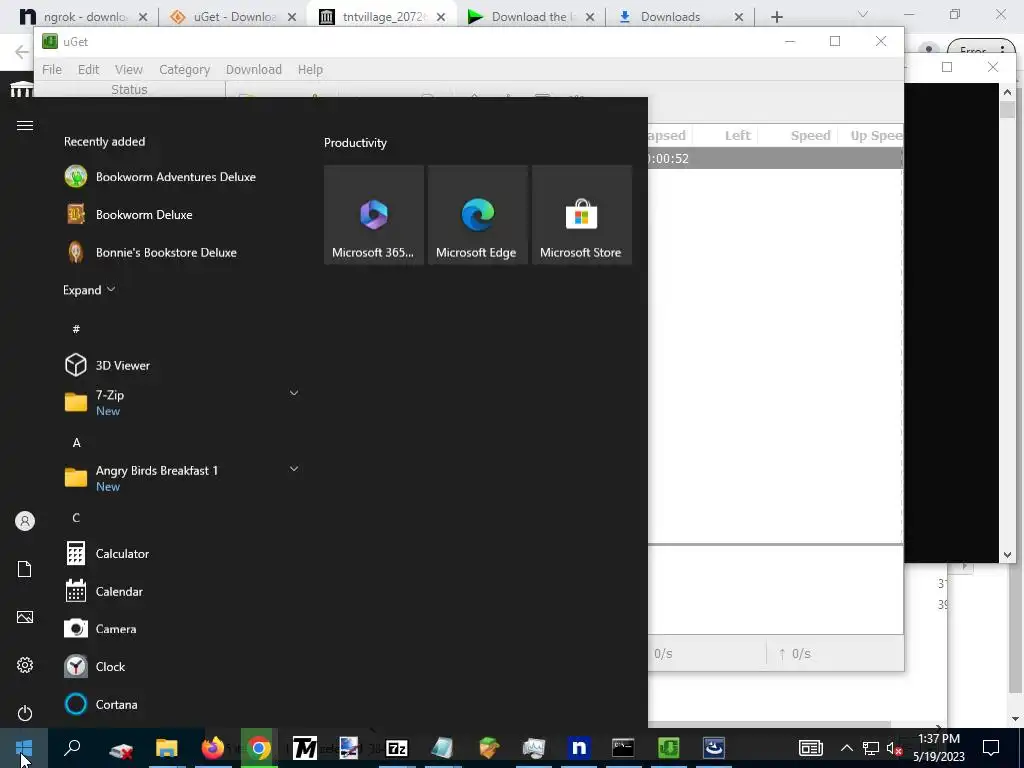Open the network tray icon
The width and height of the screenshot is (1024, 768).
pos(870,748)
